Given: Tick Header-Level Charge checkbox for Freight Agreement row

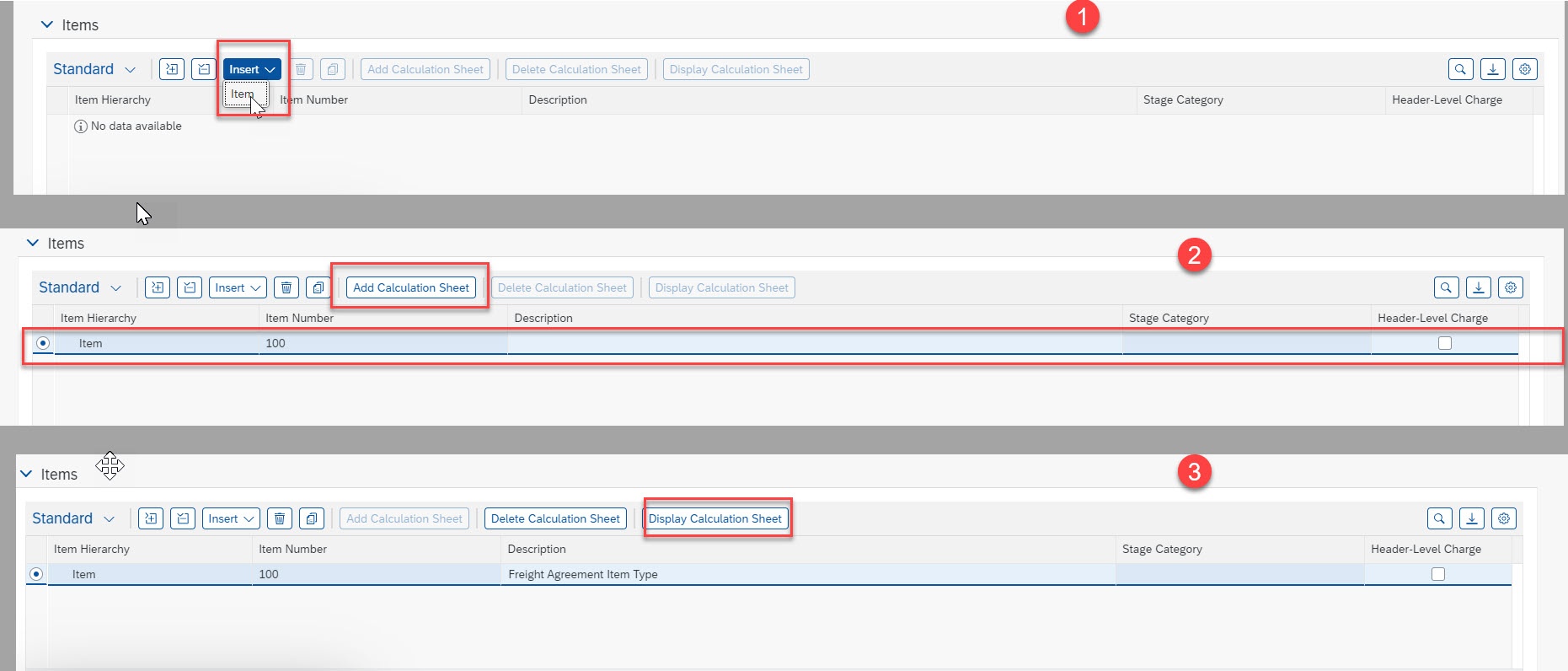Looking at the screenshot, I should point(1438,574).
